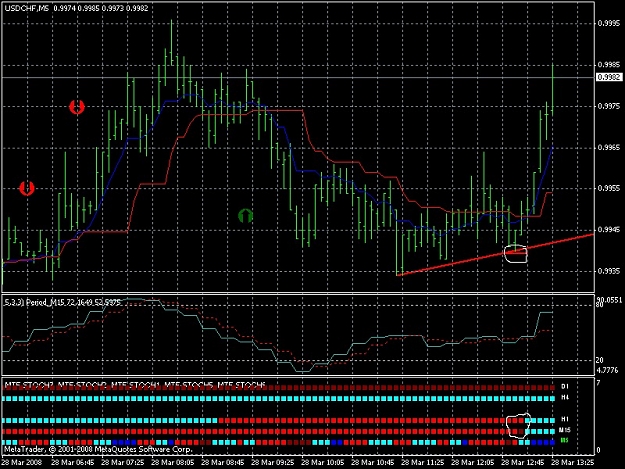Click the 0.9965 price axis label

(x=609, y=147)
